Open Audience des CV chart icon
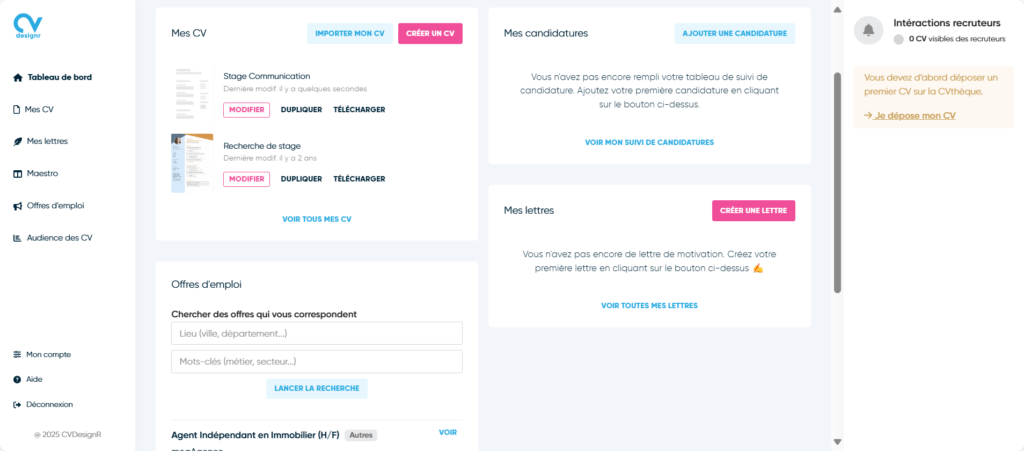Image resolution: width=1024 pixels, height=451 pixels. click(18, 238)
